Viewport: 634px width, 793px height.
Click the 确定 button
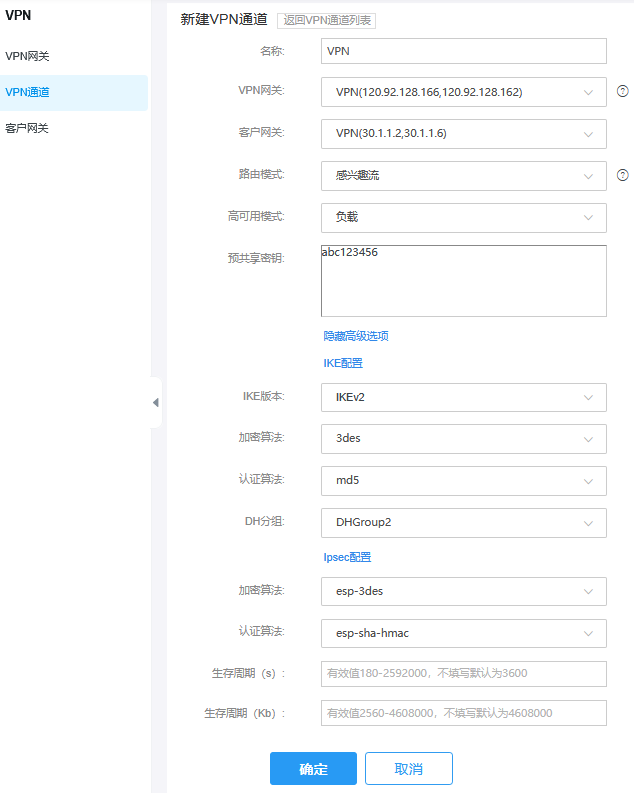click(313, 769)
